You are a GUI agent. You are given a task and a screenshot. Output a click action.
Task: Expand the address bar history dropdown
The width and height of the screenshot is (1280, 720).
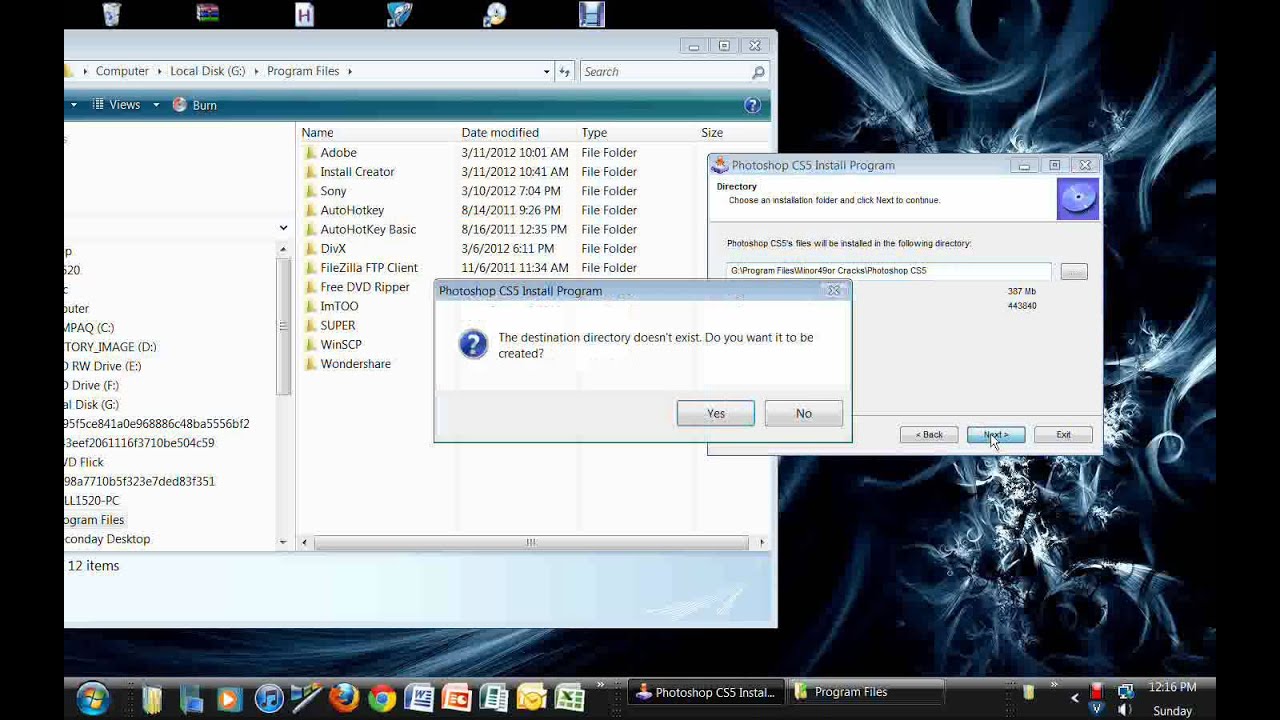tap(546, 71)
